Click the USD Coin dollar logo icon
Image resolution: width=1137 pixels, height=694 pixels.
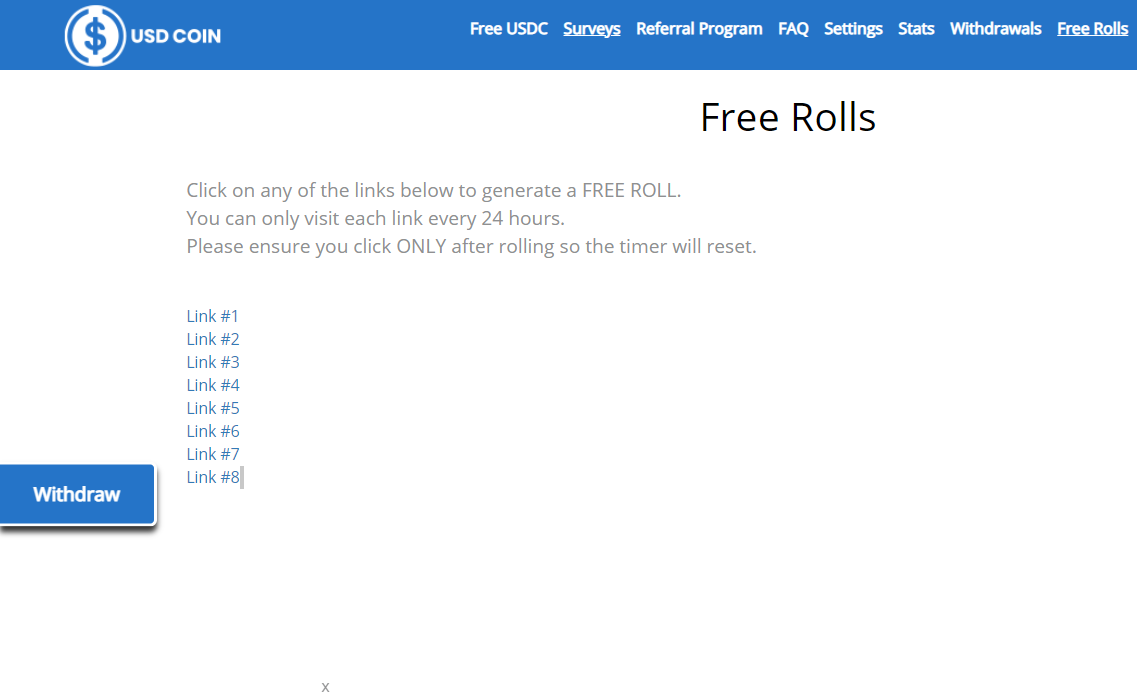coord(95,36)
